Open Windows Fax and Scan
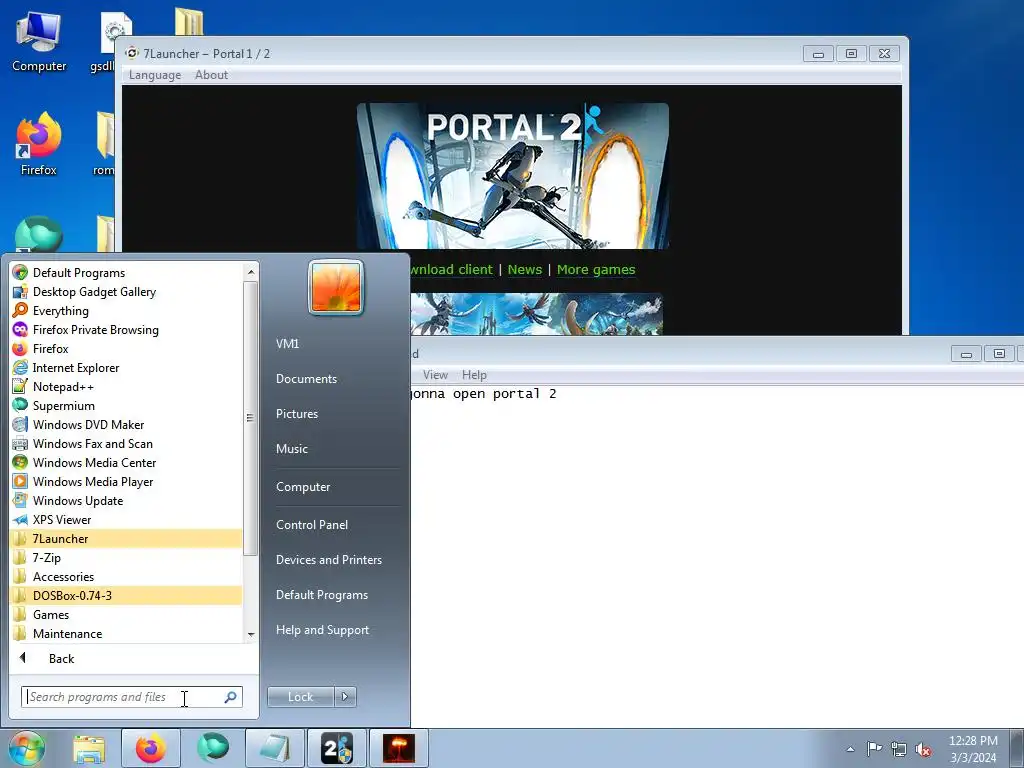 coord(127,443)
